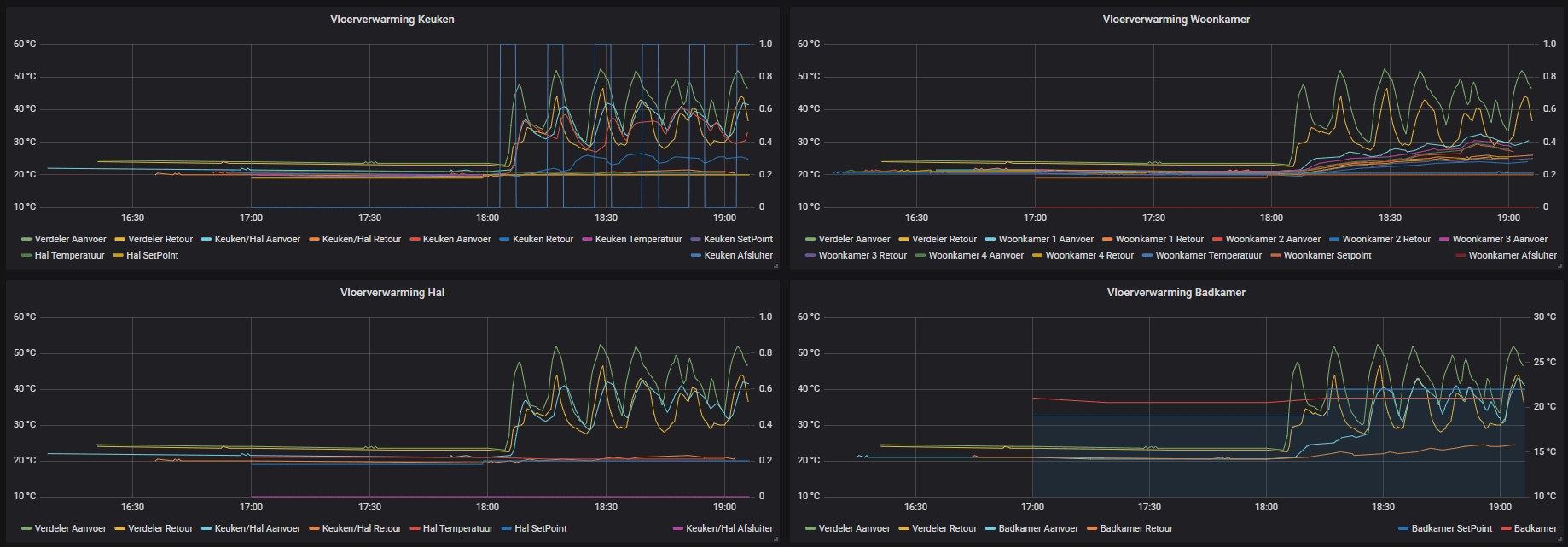Toggle Verdeler Retour series in Keuken panel legend
Screen dimensions: 1568x547
(x=160, y=240)
